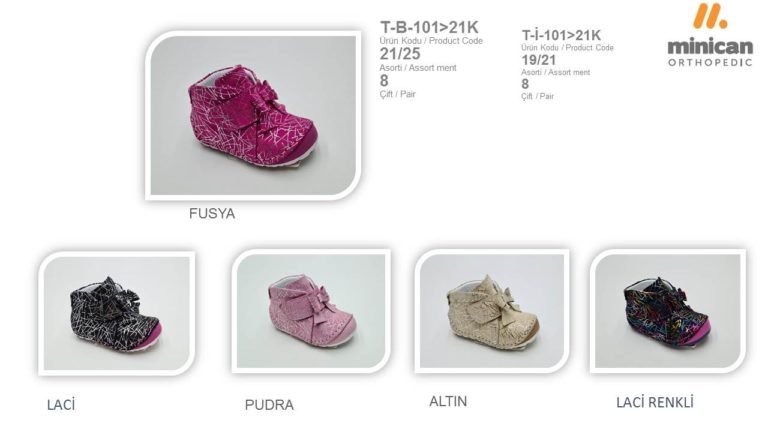Click the PUDRA color label
This screenshot has height=432, width=768.
269,405
